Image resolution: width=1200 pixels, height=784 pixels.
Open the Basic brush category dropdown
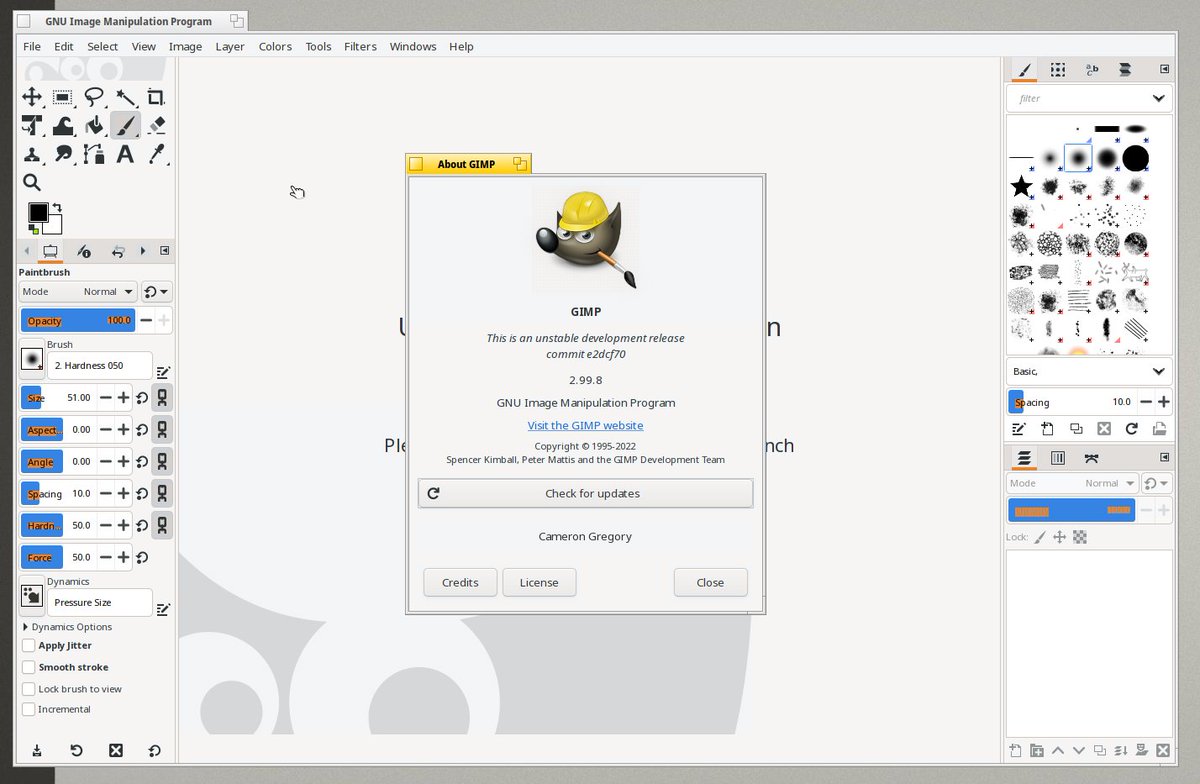(x=1088, y=371)
